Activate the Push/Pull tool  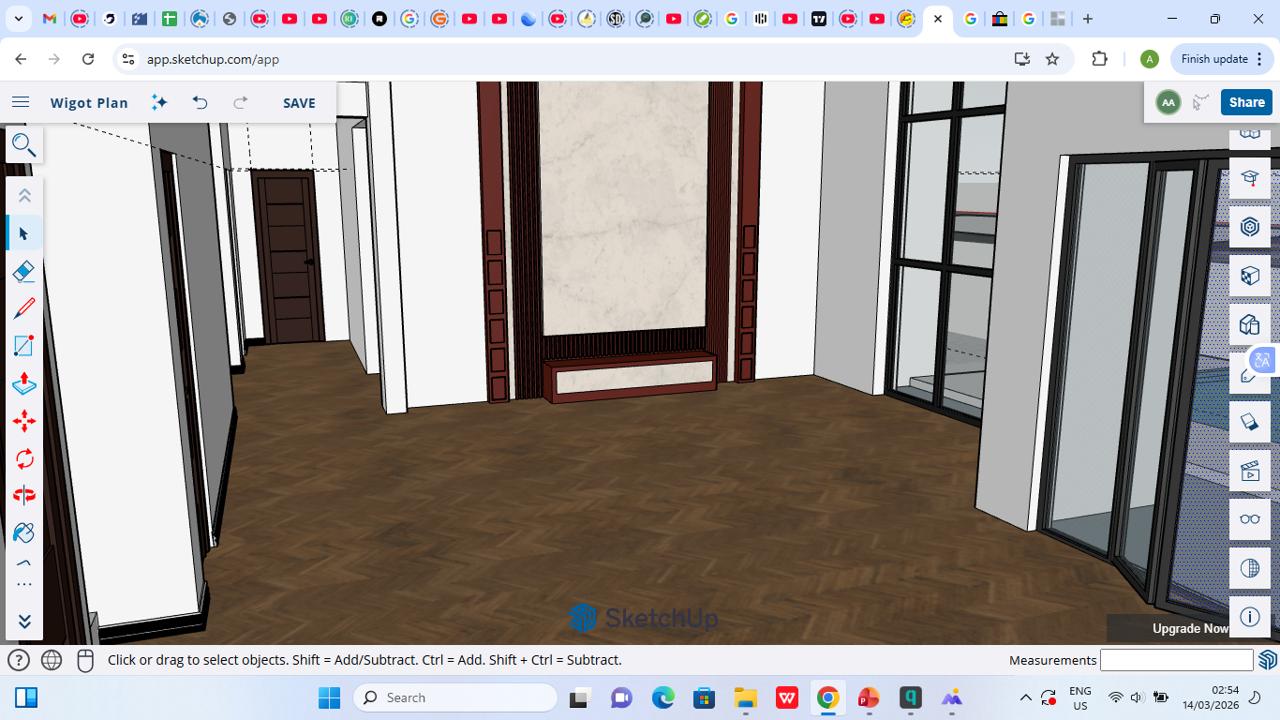click(x=24, y=384)
